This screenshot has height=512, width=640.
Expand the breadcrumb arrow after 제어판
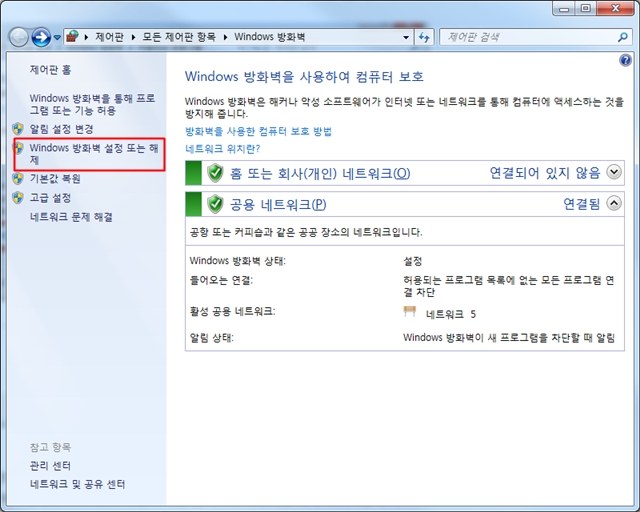click(x=133, y=37)
